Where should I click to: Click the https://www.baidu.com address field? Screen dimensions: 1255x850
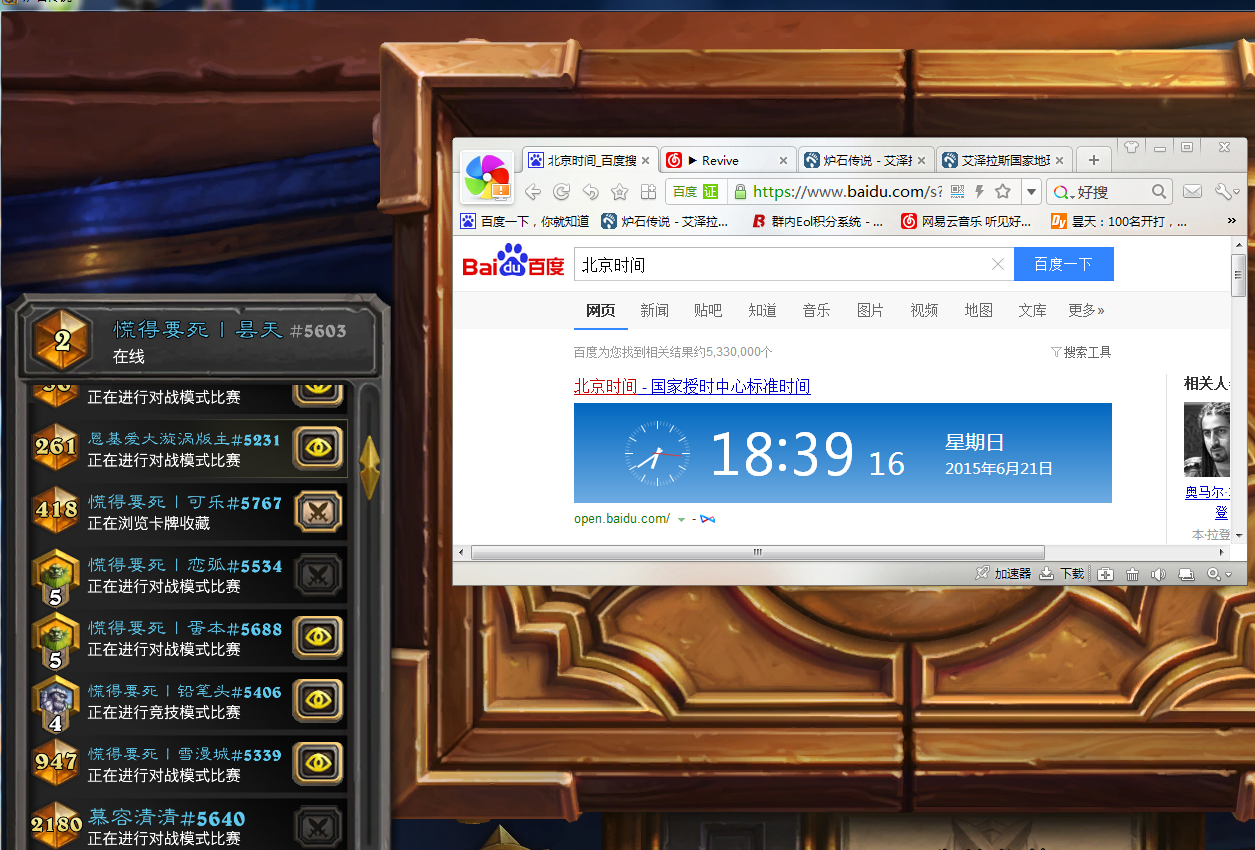tap(846, 191)
